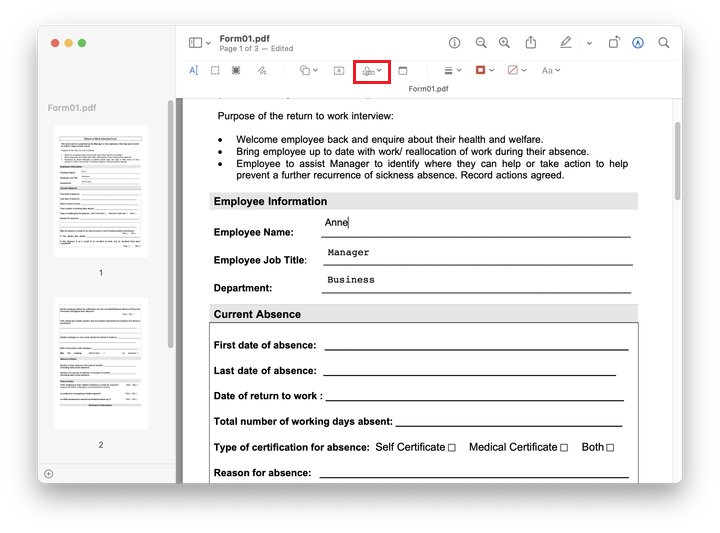
Task: Select the Text Selection tool
Action: [x=193, y=70]
